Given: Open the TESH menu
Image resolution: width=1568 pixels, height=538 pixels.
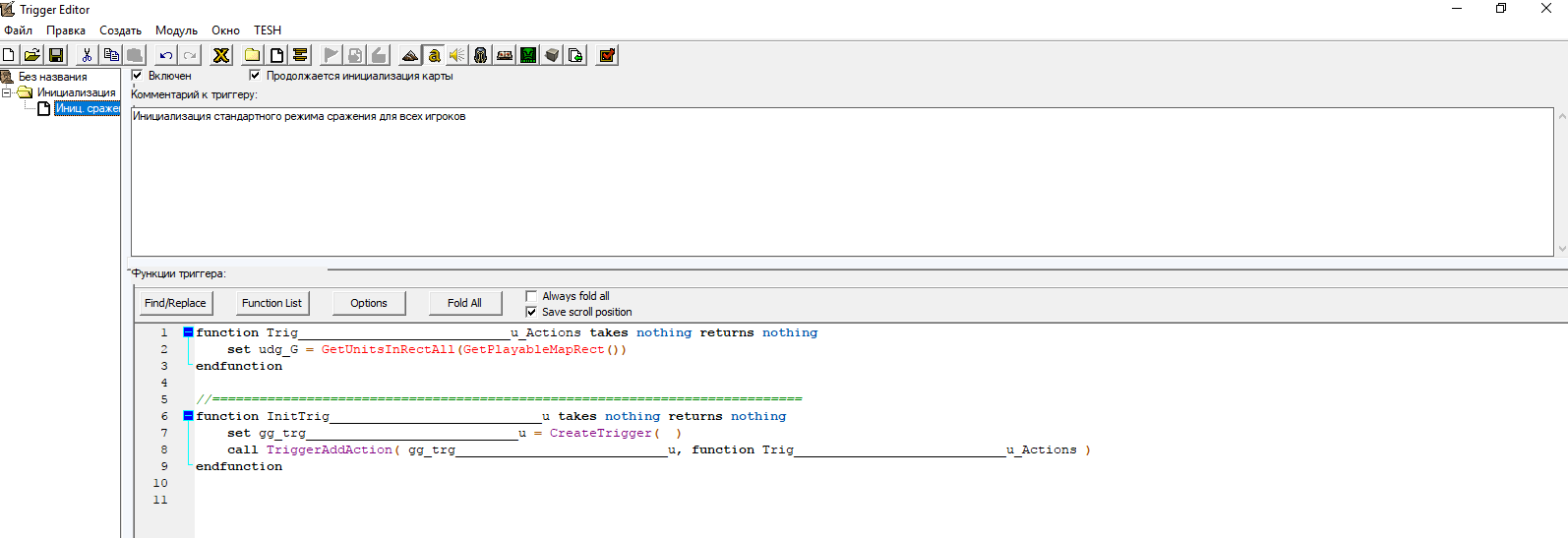Looking at the screenshot, I should tap(268, 30).
